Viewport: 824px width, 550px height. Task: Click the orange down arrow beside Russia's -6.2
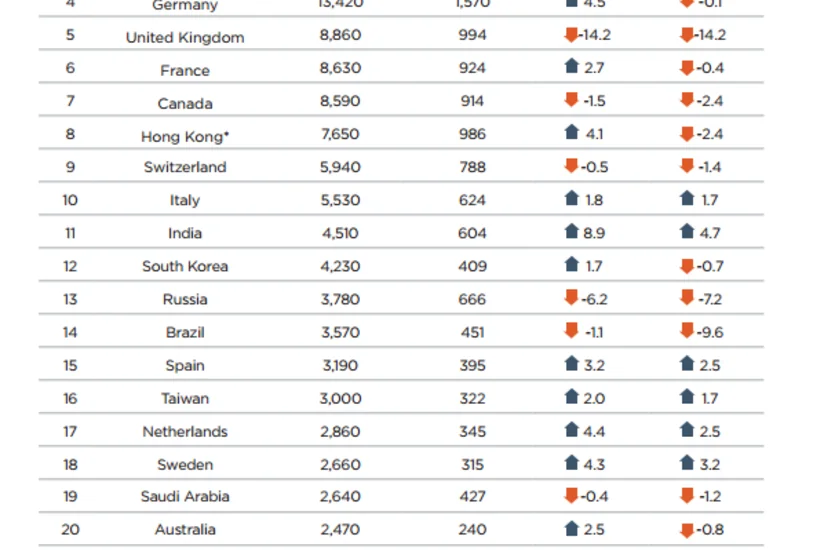pyautogui.click(x=571, y=298)
